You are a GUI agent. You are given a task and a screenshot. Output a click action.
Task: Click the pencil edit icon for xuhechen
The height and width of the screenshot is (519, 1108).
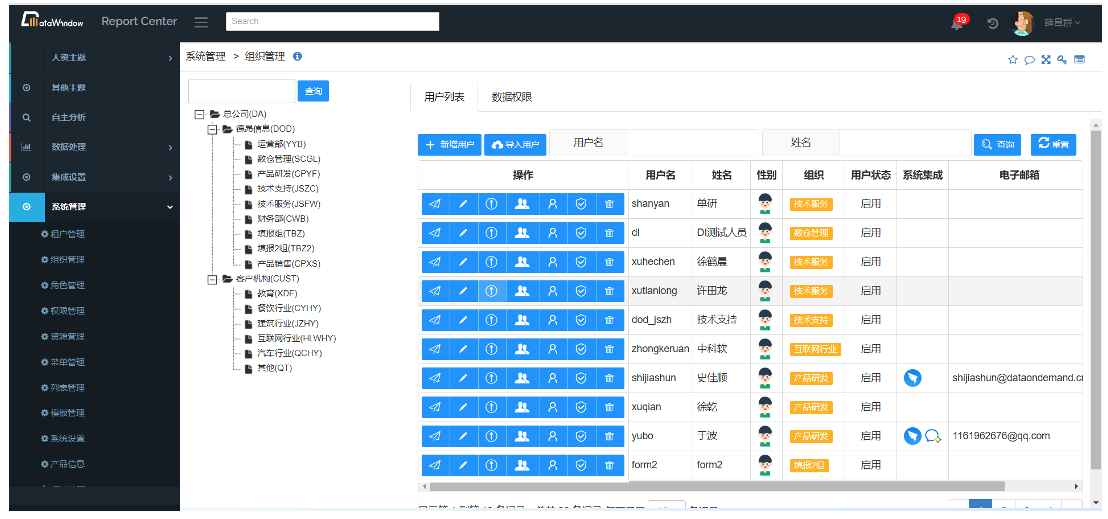(463, 262)
